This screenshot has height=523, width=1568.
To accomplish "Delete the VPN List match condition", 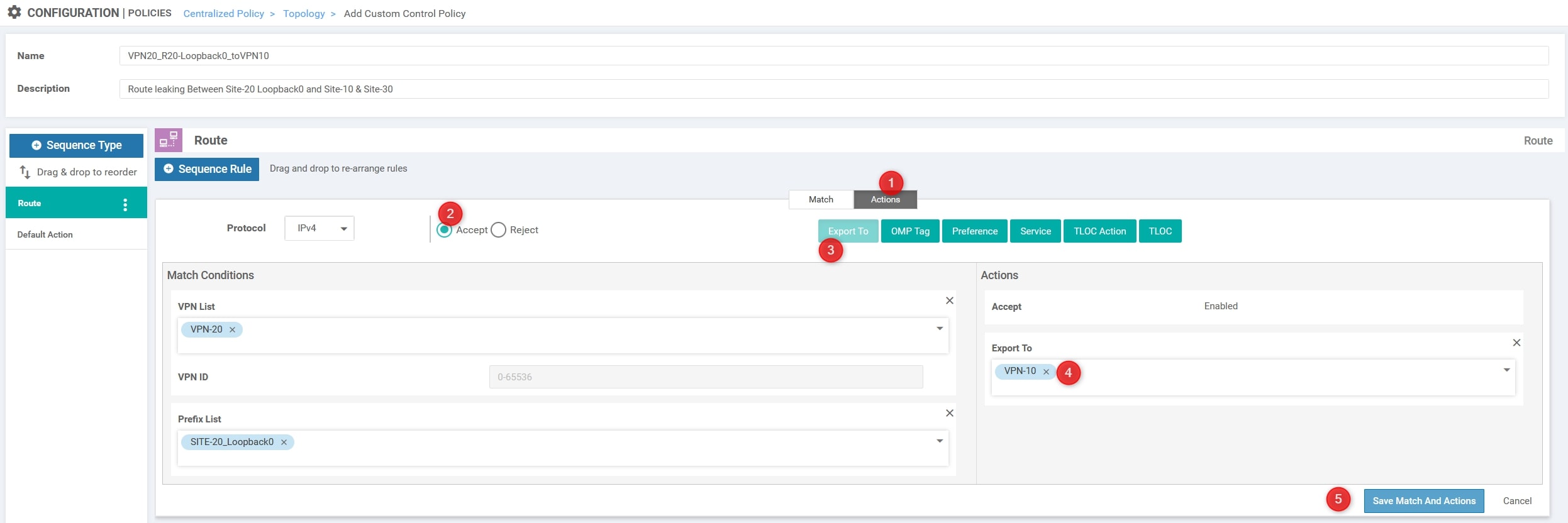I will 949,301.
